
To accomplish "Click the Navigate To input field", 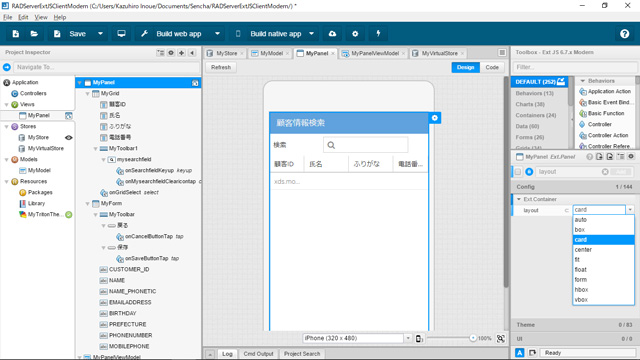I will click(107, 67).
